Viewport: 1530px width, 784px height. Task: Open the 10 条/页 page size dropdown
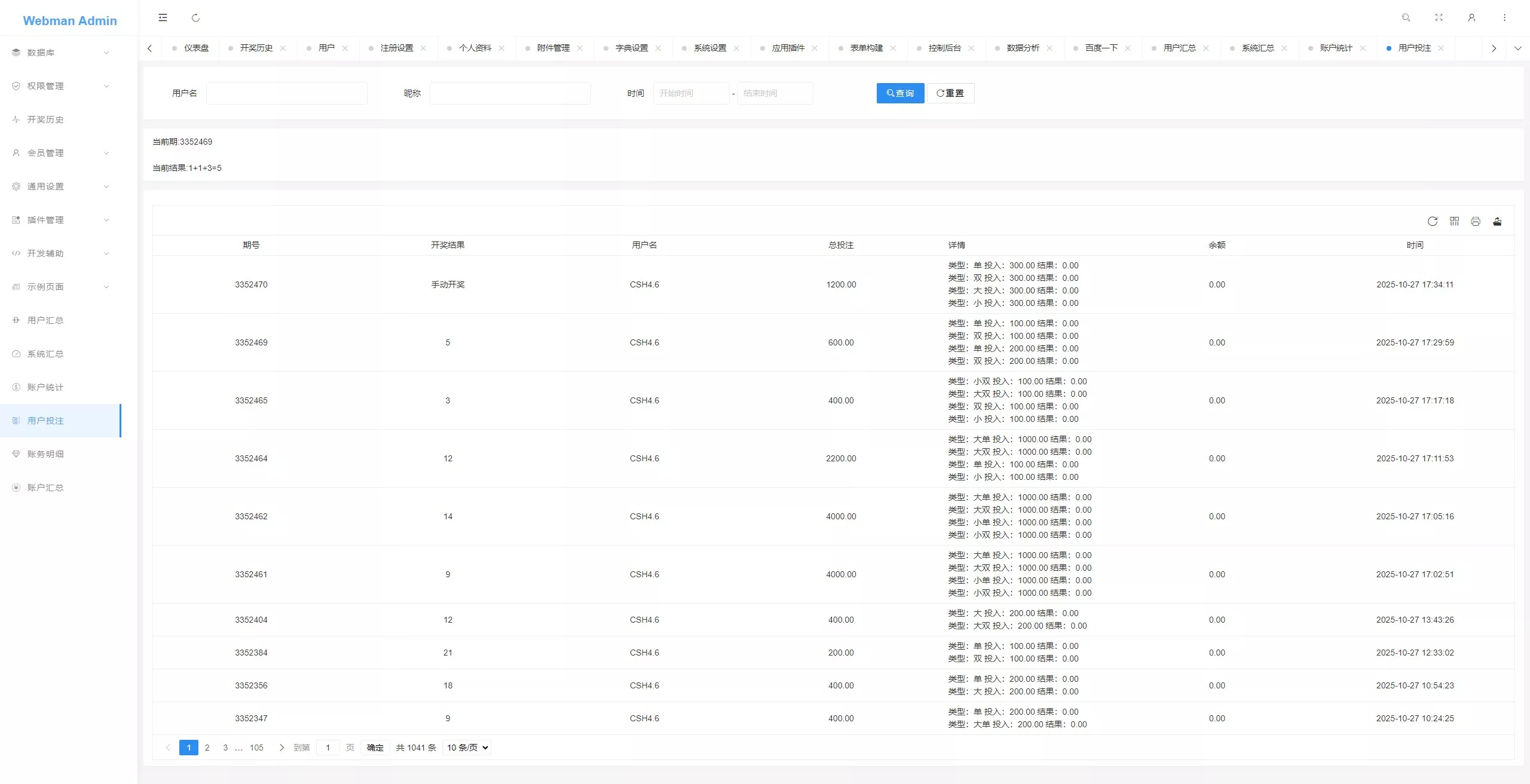coord(466,748)
